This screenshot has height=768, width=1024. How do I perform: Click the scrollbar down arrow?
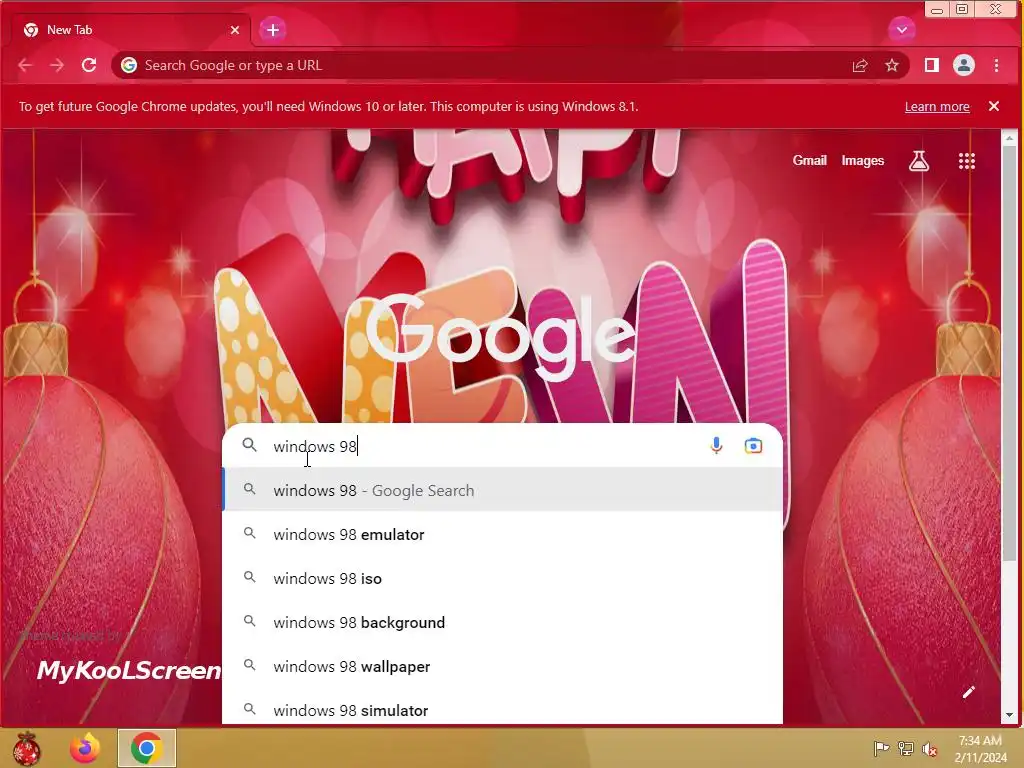pos(1009,716)
